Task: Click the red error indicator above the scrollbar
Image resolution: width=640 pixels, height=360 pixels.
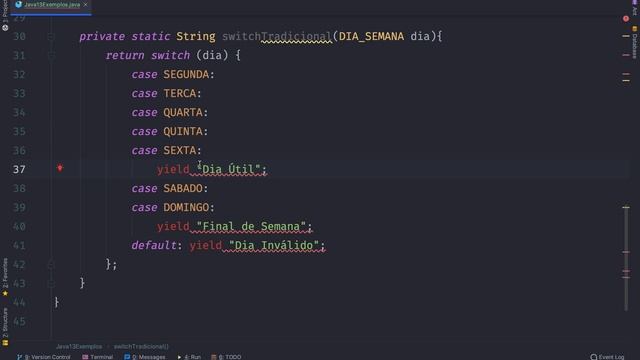Action: coord(626,18)
